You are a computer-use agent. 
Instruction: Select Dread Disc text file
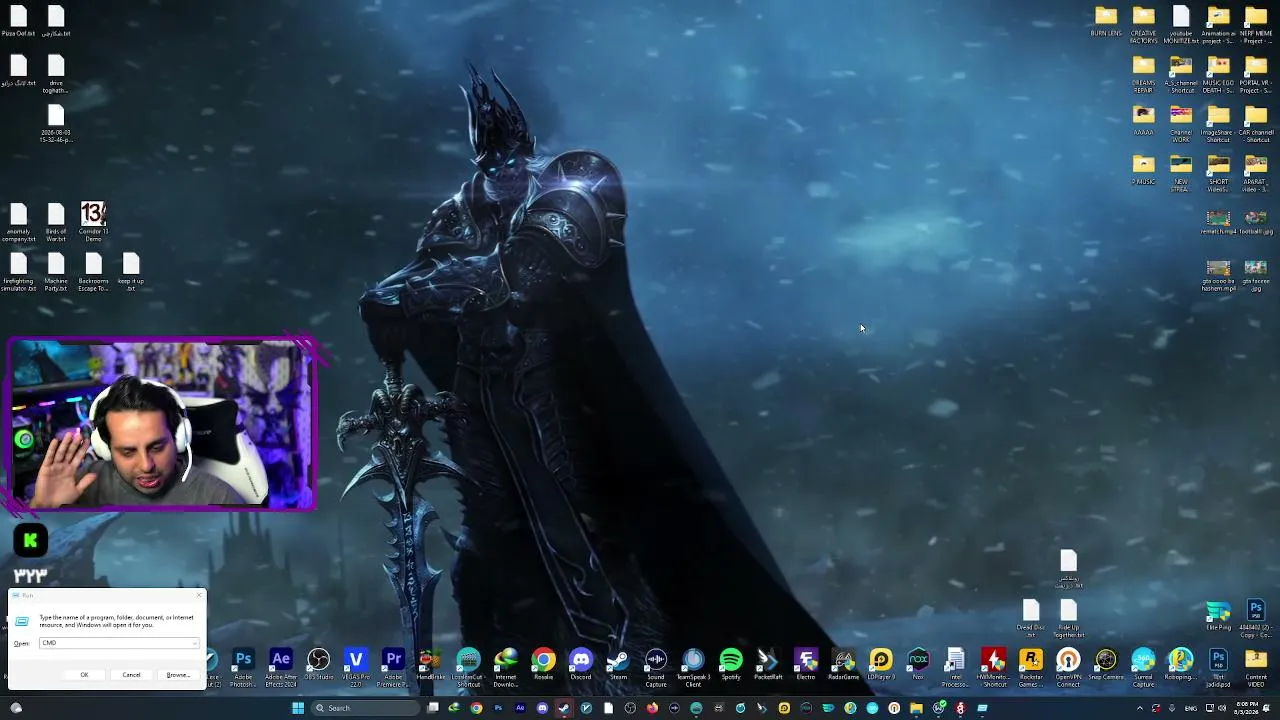point(1031,619)
